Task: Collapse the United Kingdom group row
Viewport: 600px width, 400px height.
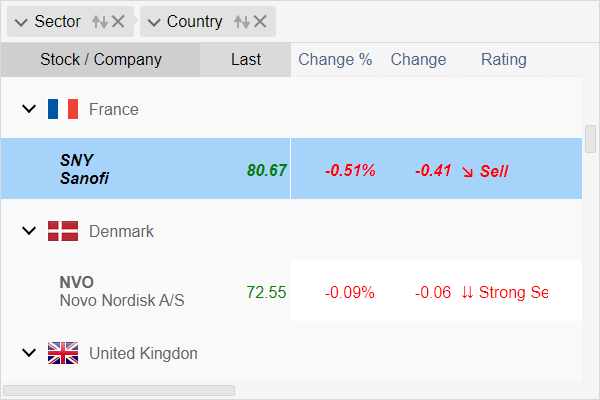Action: (28, 353)
